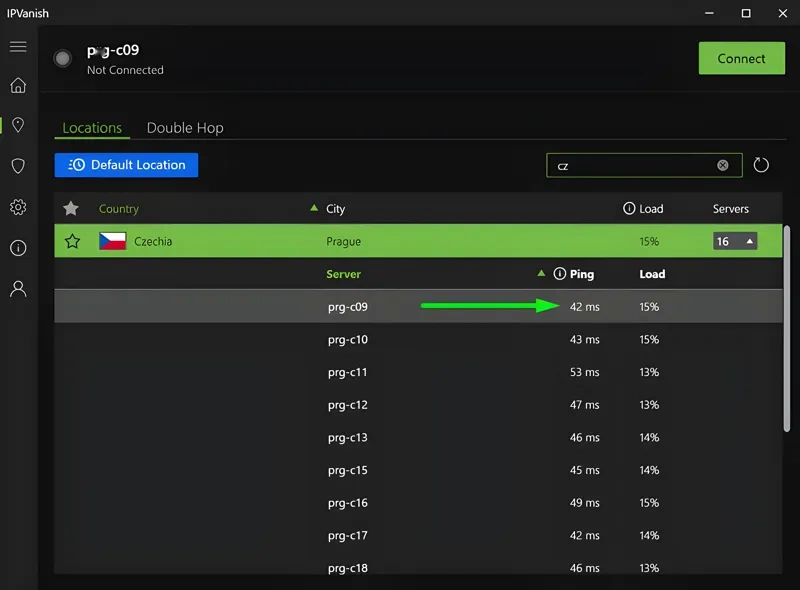Select server prg-c09
Image resolution: width=800 pixels, height=590 pixels.
(418, 306)
